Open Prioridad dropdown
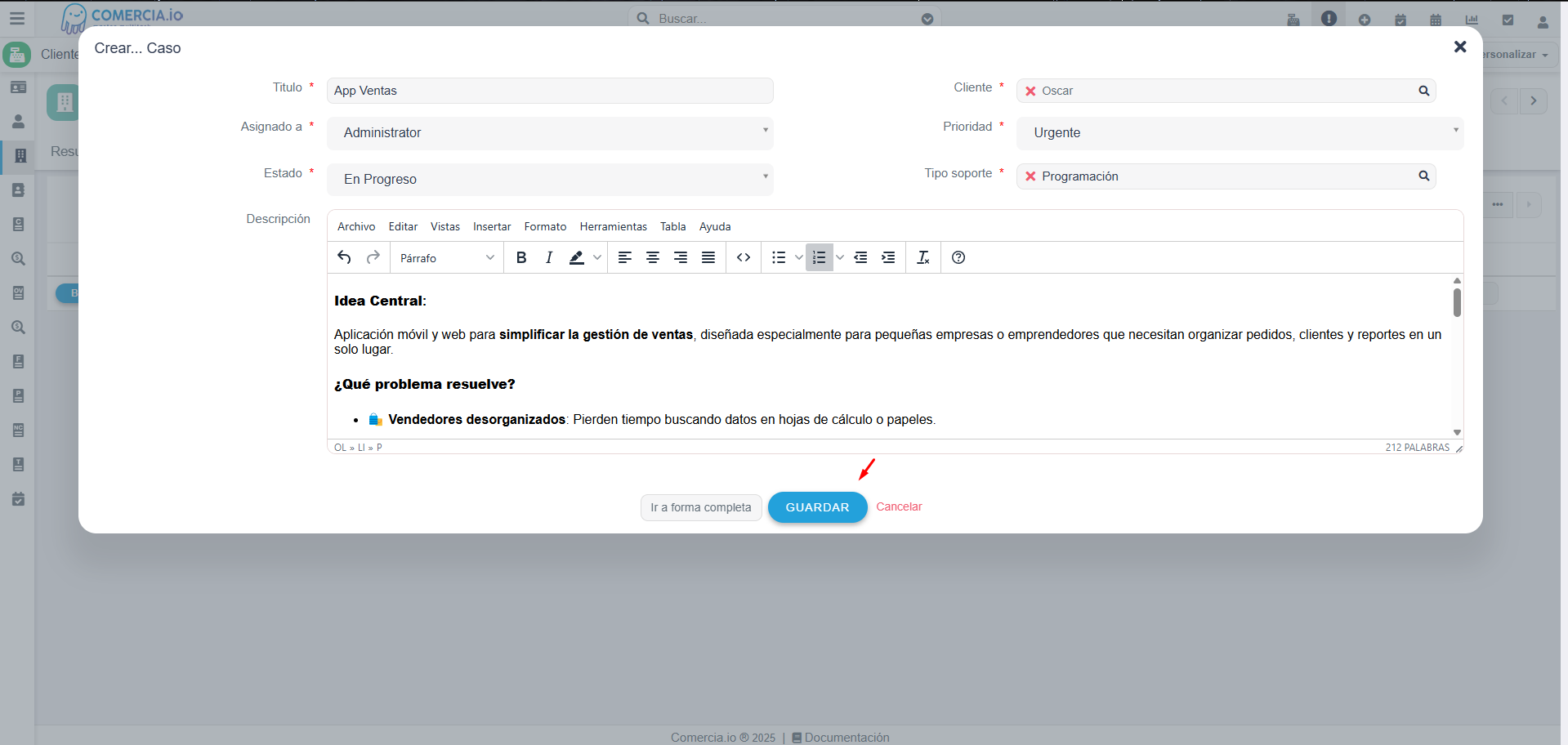The height and width of the screenshot is (745, 1568). [1240, 132]
